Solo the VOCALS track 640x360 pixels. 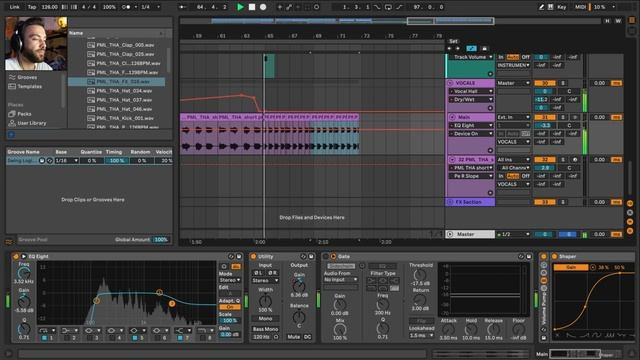563,83
